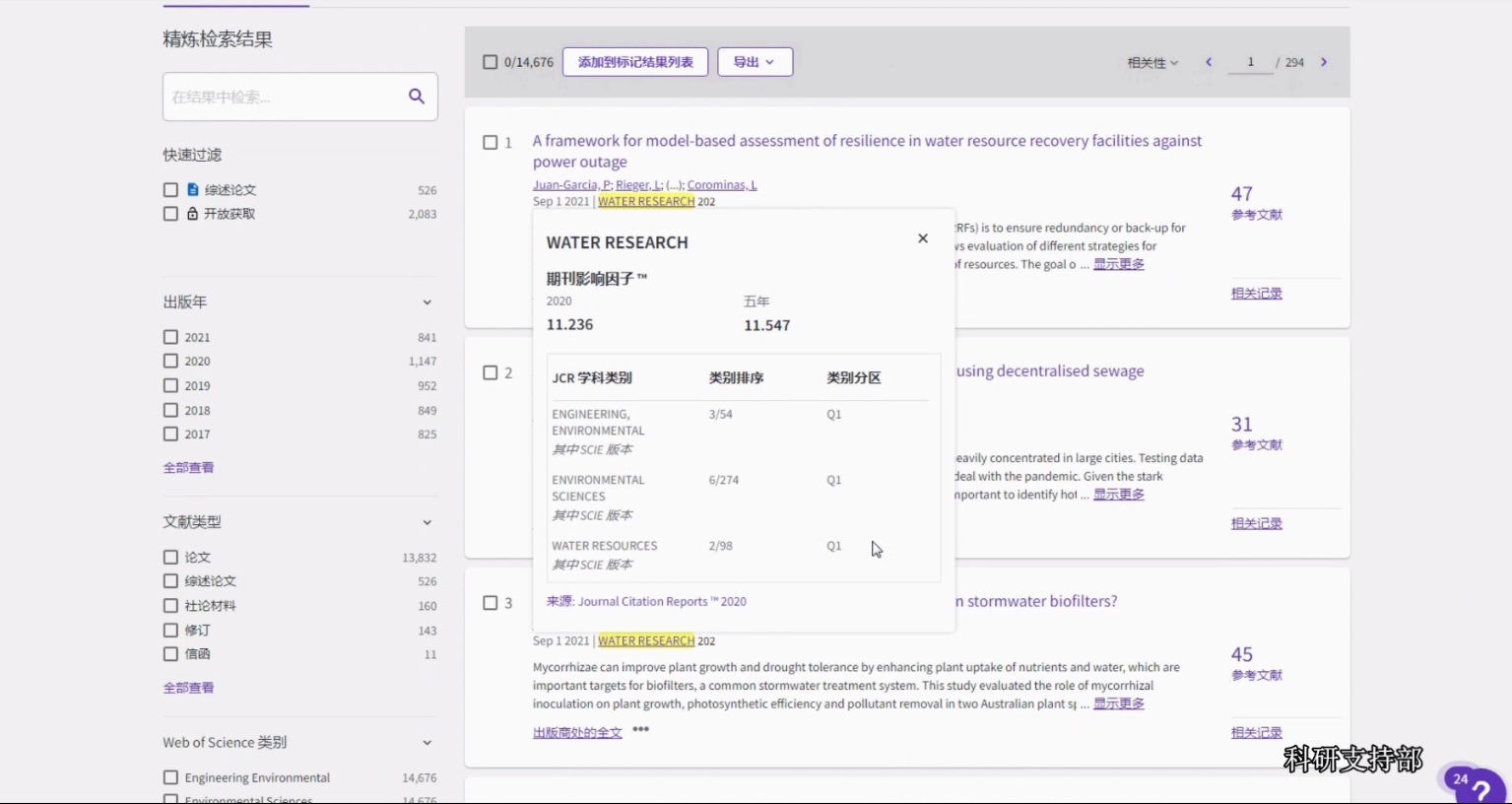Click the page number input box
Screen dimensions: 1512x804
tap(1250, 62)
